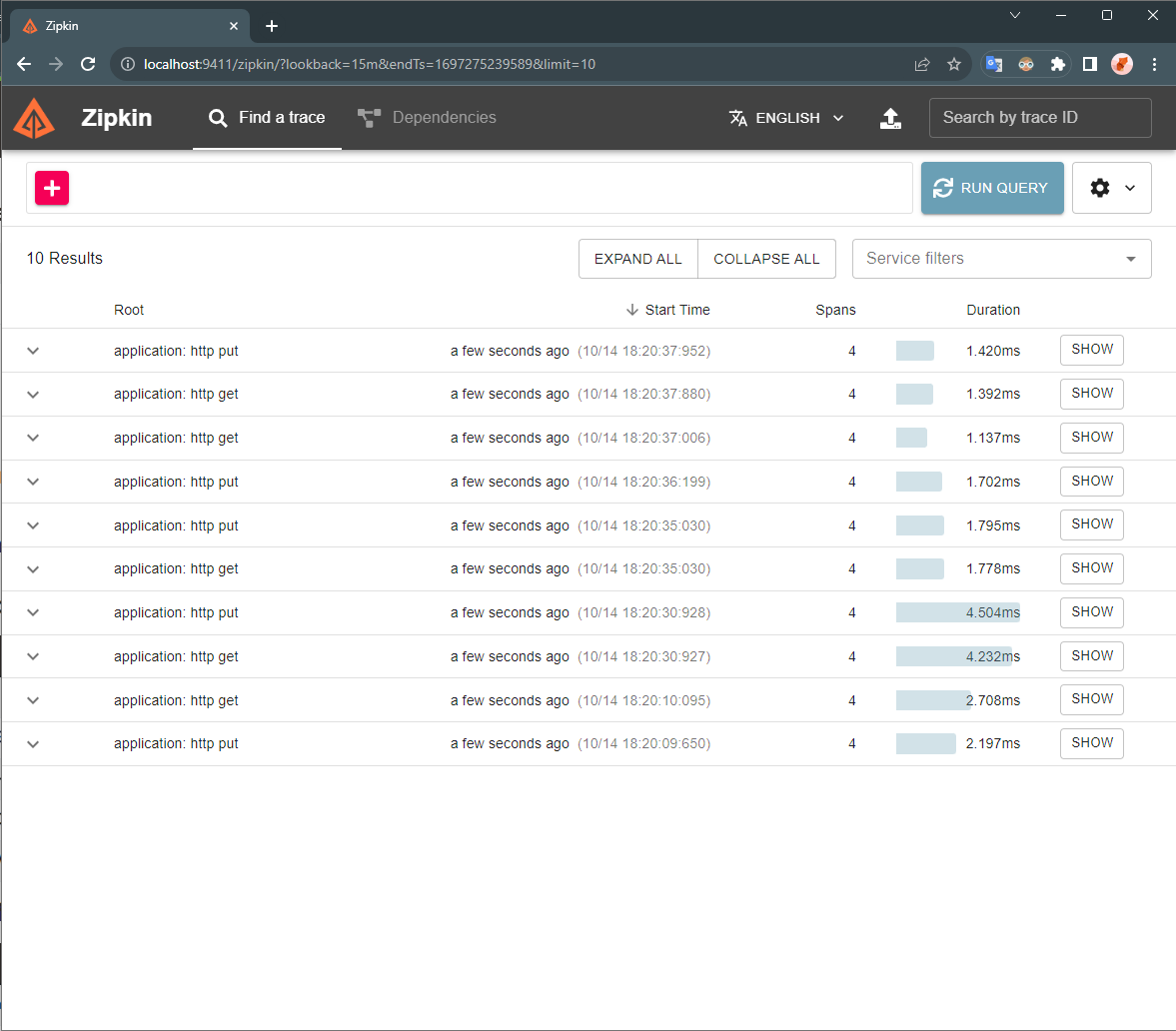Viewport: 1176px width, 1031px height.
Task: Click the Search by trace ID field
Action: tap(1039, 118)
